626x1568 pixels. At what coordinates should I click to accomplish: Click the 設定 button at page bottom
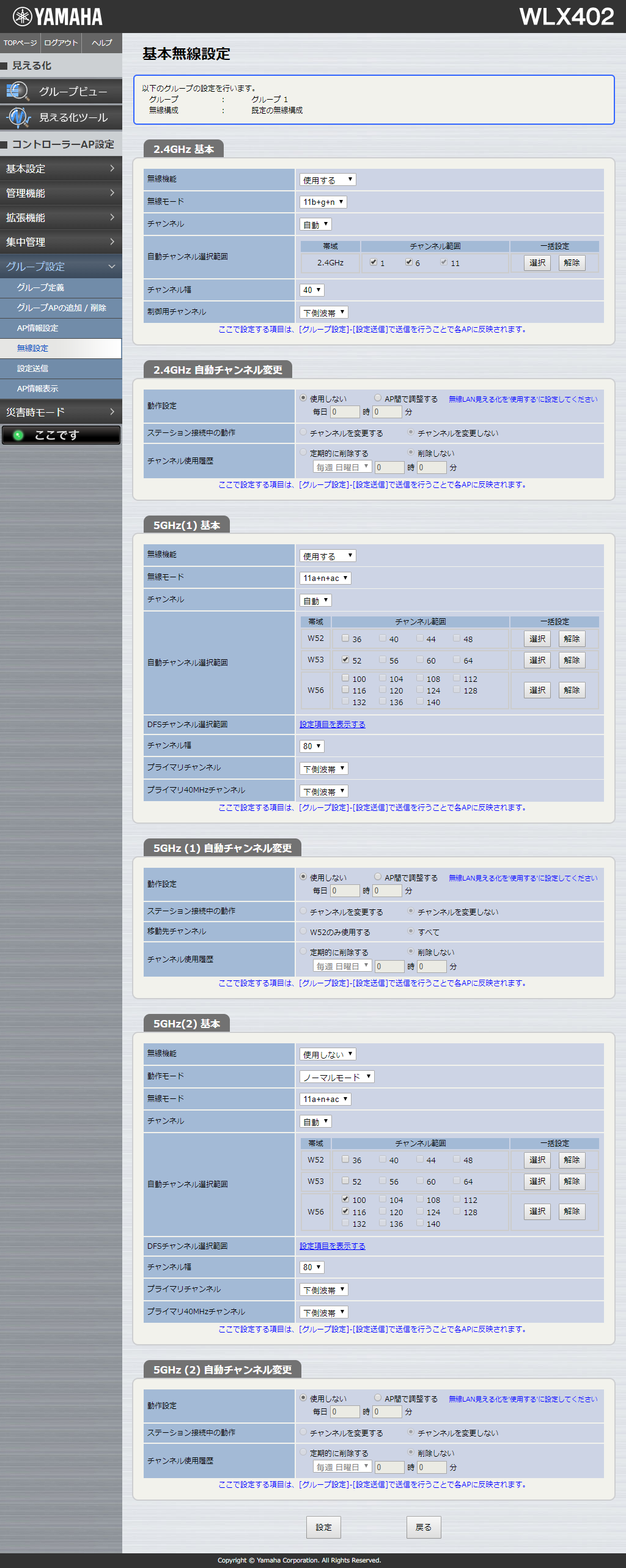(323, 1527)
